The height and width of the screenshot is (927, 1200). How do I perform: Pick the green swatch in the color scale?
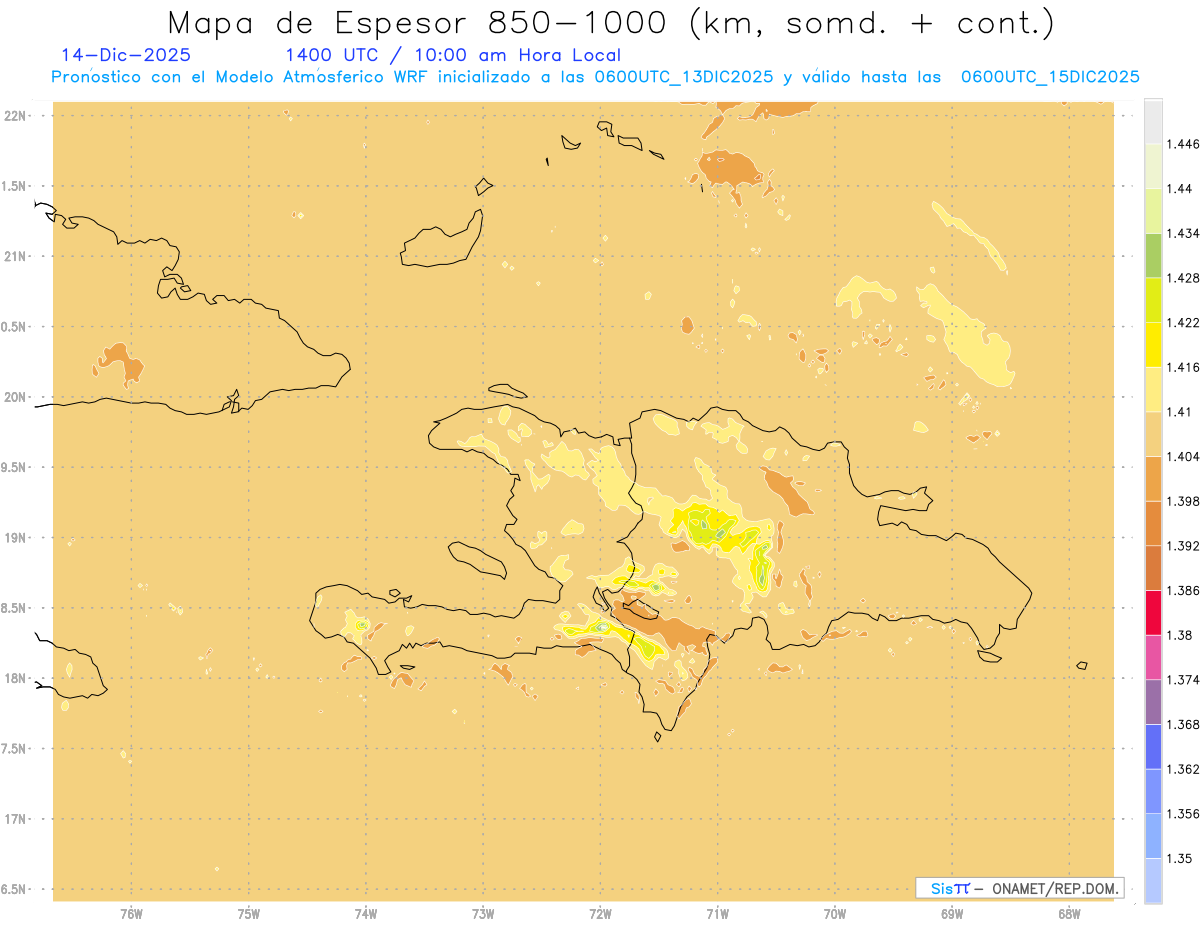1153,255
